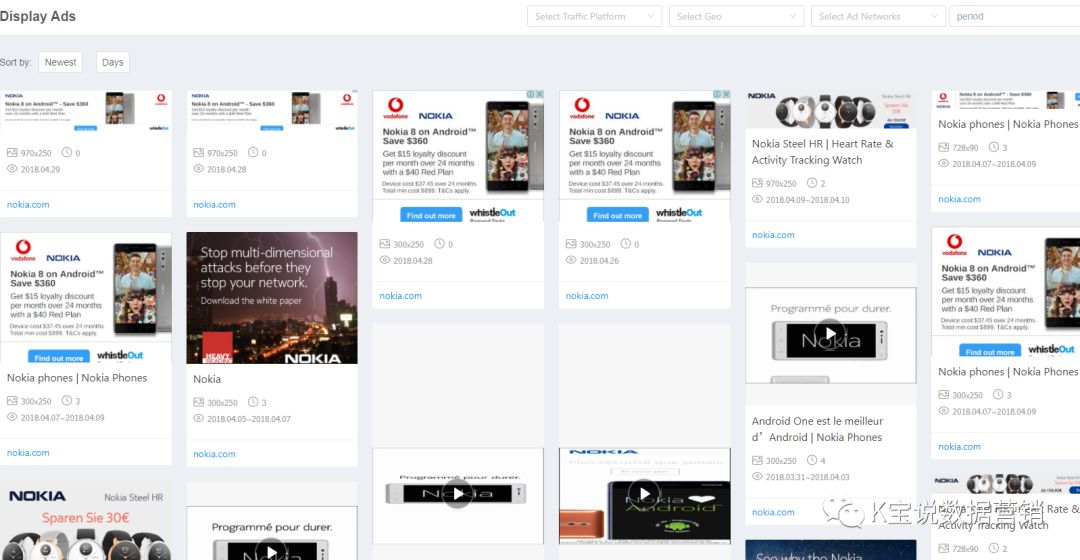1080x560 pixels.
Task: Click image-size icon in Android One est le meilleur card
Action: tap(757, 460)
